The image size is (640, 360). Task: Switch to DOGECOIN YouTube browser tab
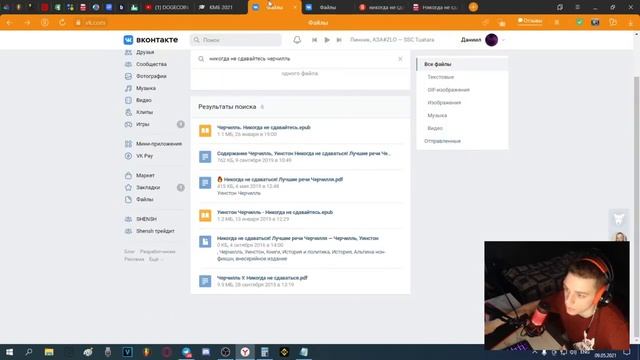coord(168,7)
